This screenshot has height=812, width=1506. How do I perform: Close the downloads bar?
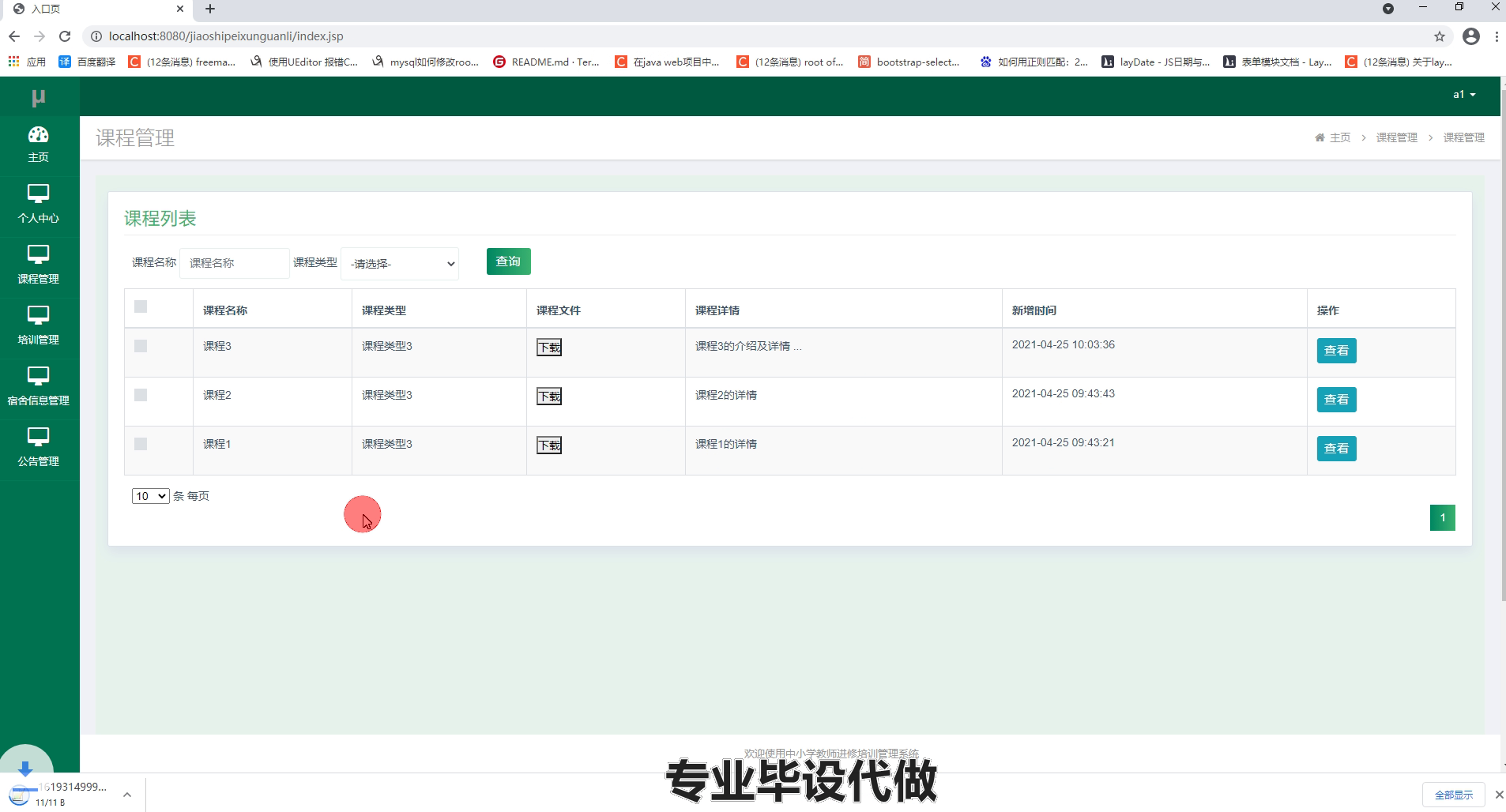click(1498, 795)
